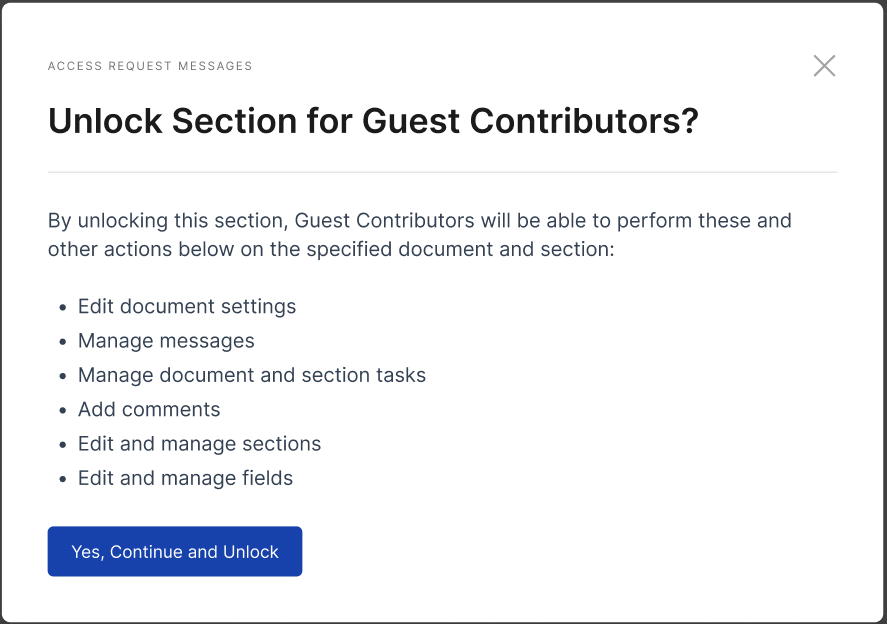Image resolution: width=887 pixels, height=624 pixels.
Task: Select the 'Edit and manage sections' item
Action: pyautogui.click(x=199, y=444)
